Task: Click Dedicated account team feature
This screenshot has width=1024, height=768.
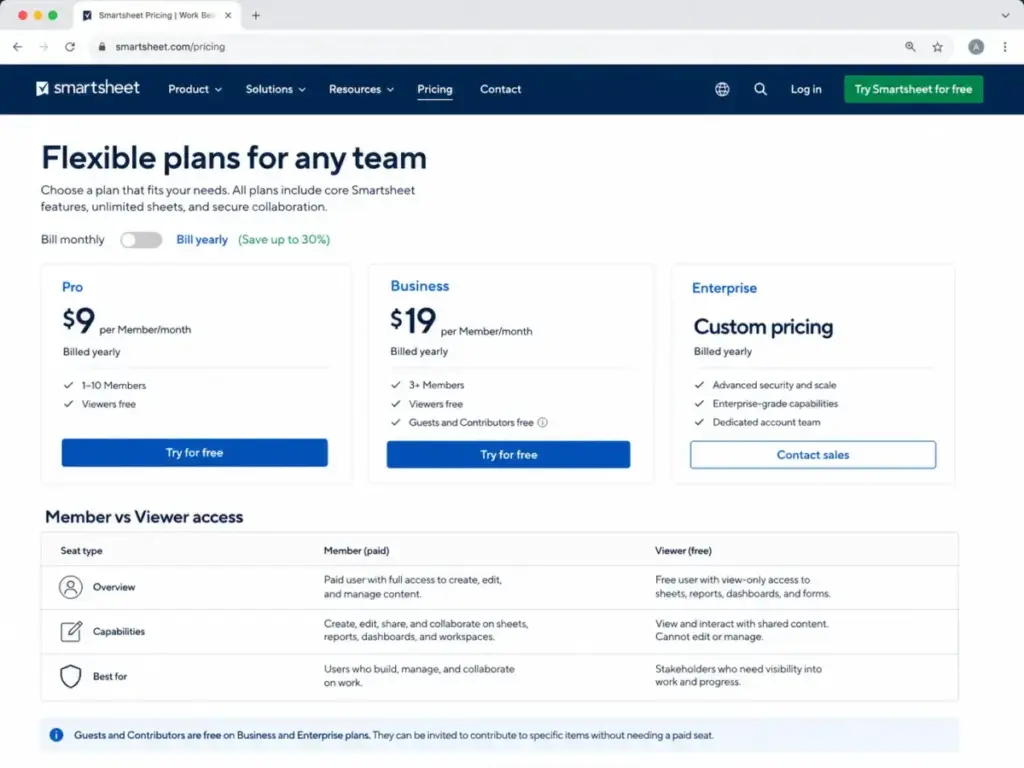Action: [766, 423]
